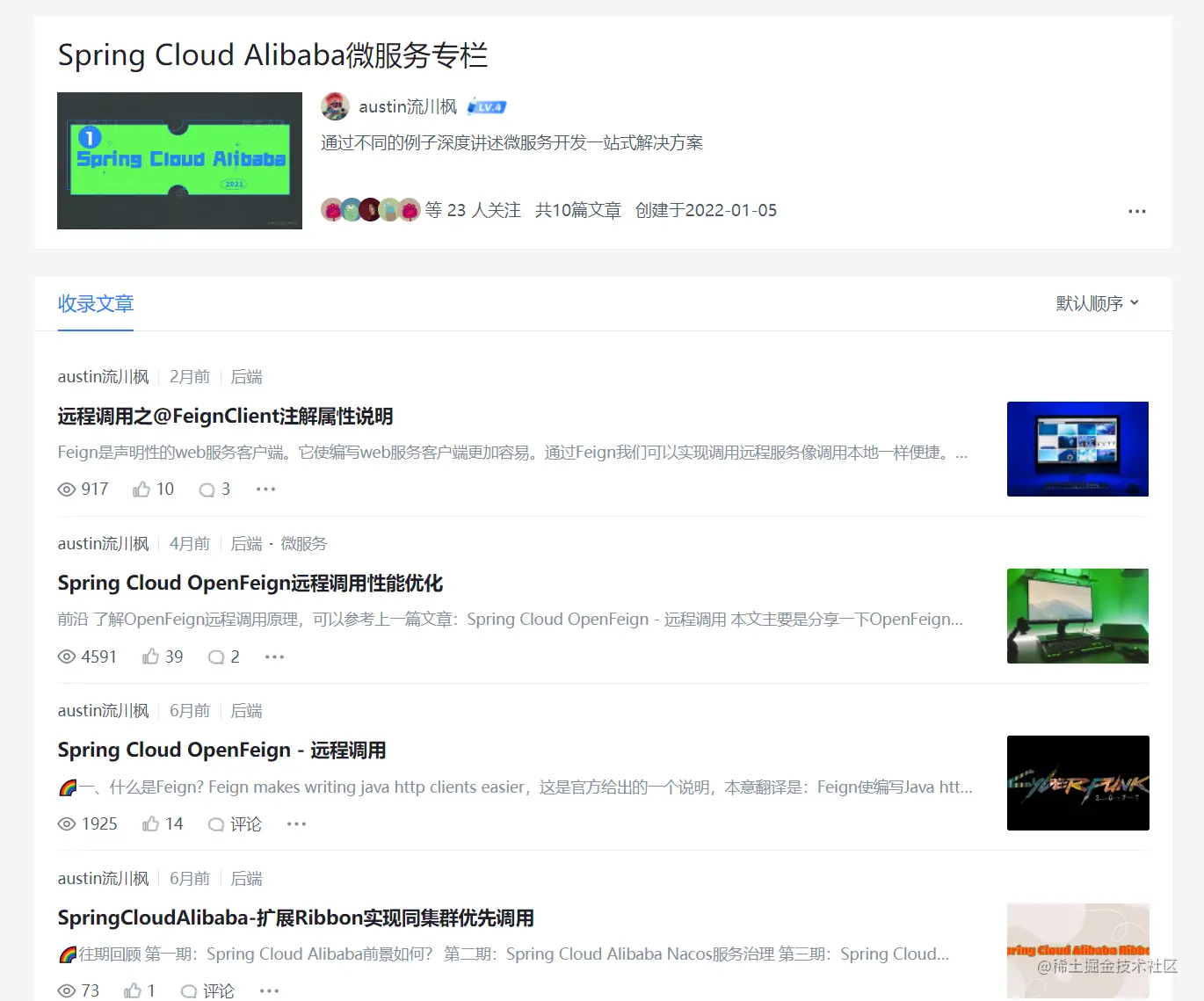Click the page title Spring Cloud Alibaba微服务专栏
The width and height of the screenshot is (1204, 1001).
(272, 55)
